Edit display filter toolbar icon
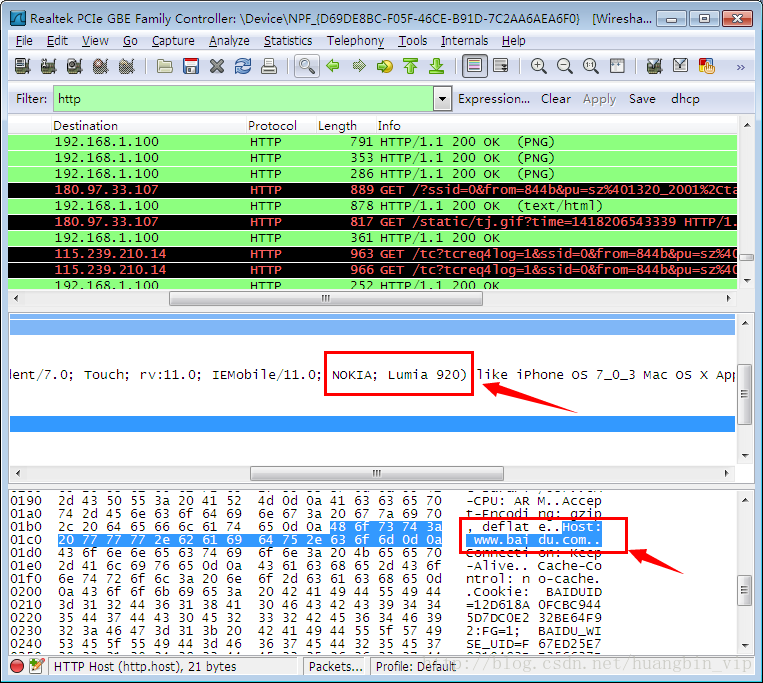This screenshot has width=763, height=683. [680, 66]
